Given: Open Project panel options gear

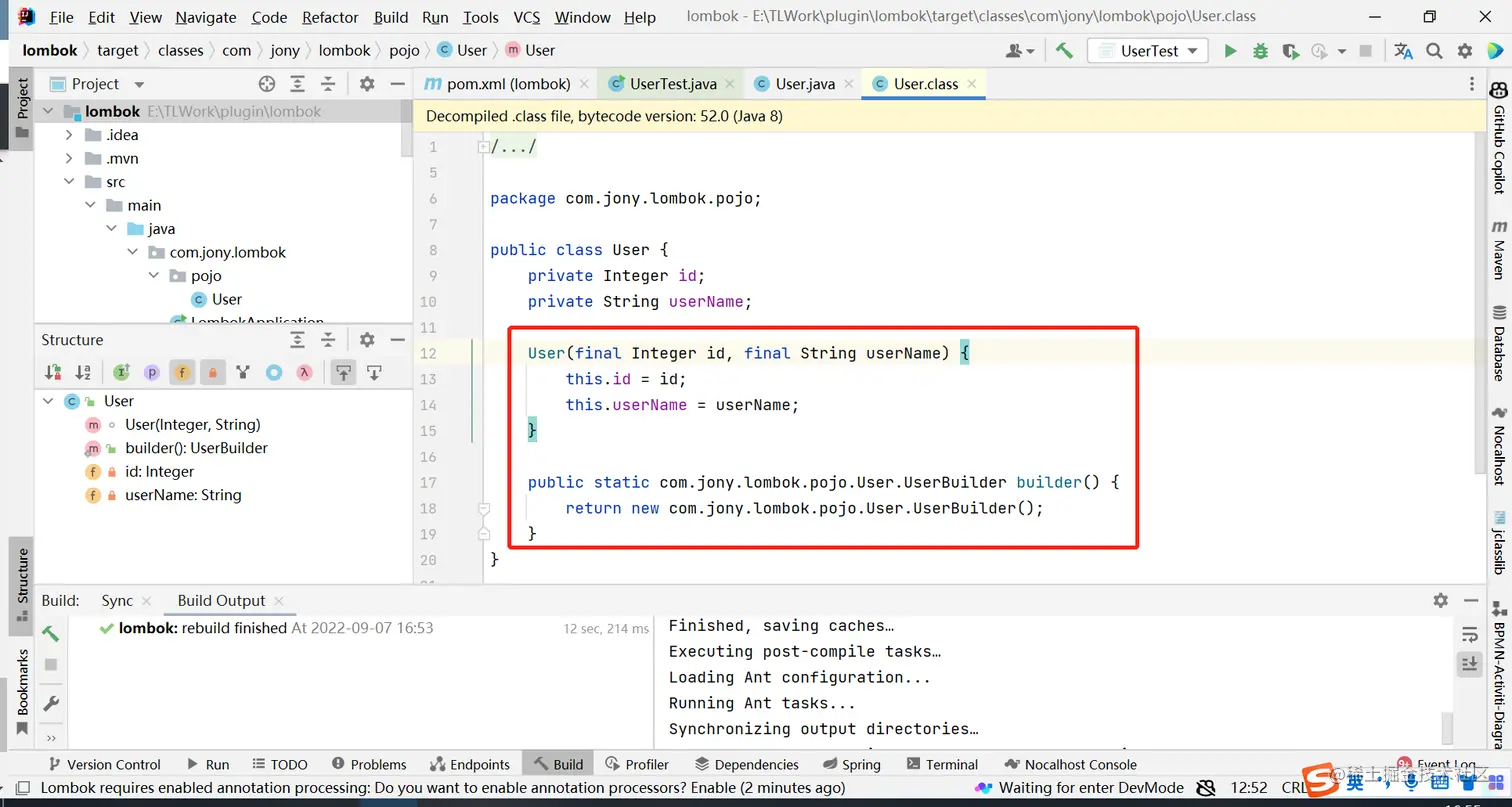Looking at the screenshot, I should coord(367,84).
